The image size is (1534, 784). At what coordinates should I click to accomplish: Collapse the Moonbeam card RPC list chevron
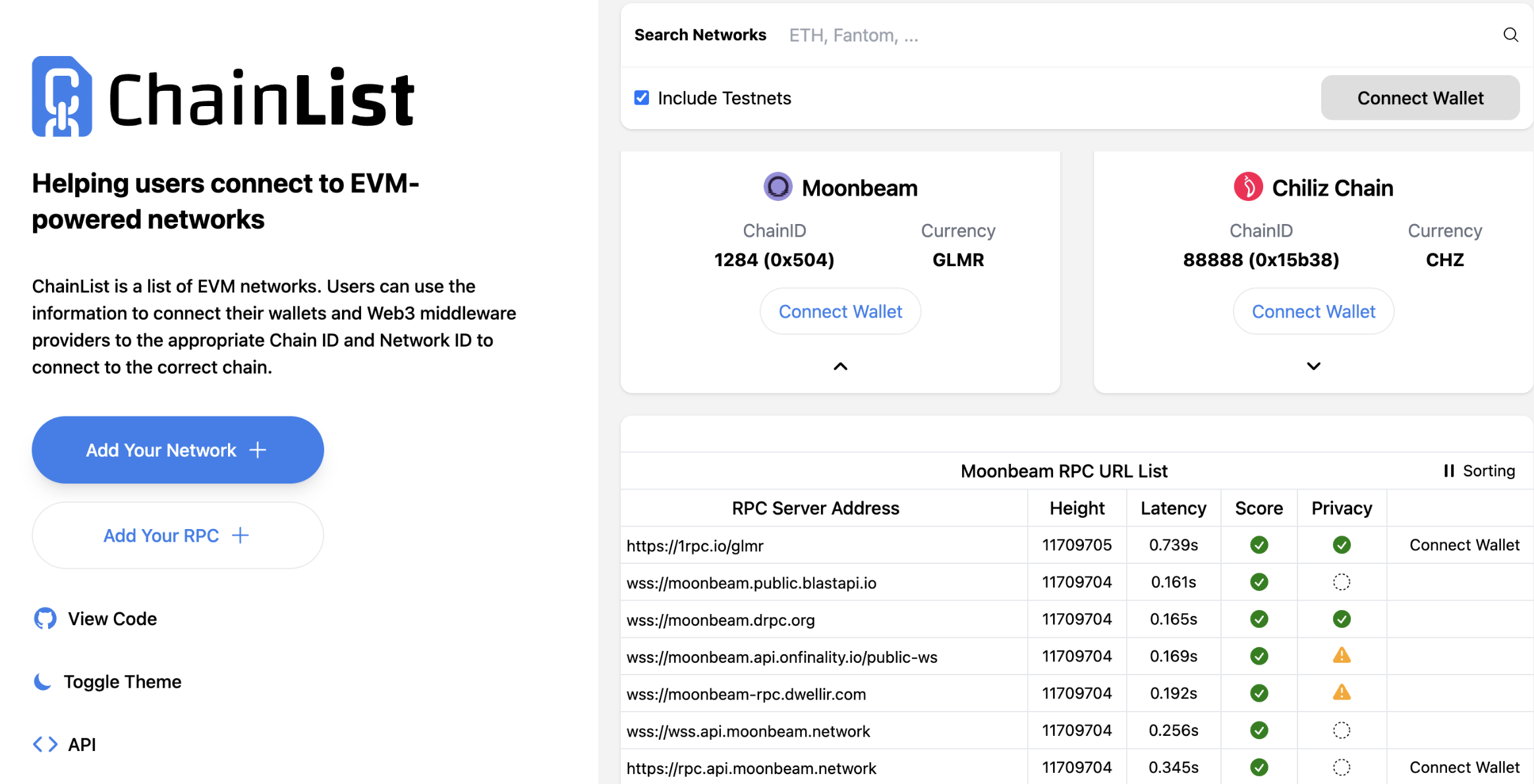(x=840, y=366)
